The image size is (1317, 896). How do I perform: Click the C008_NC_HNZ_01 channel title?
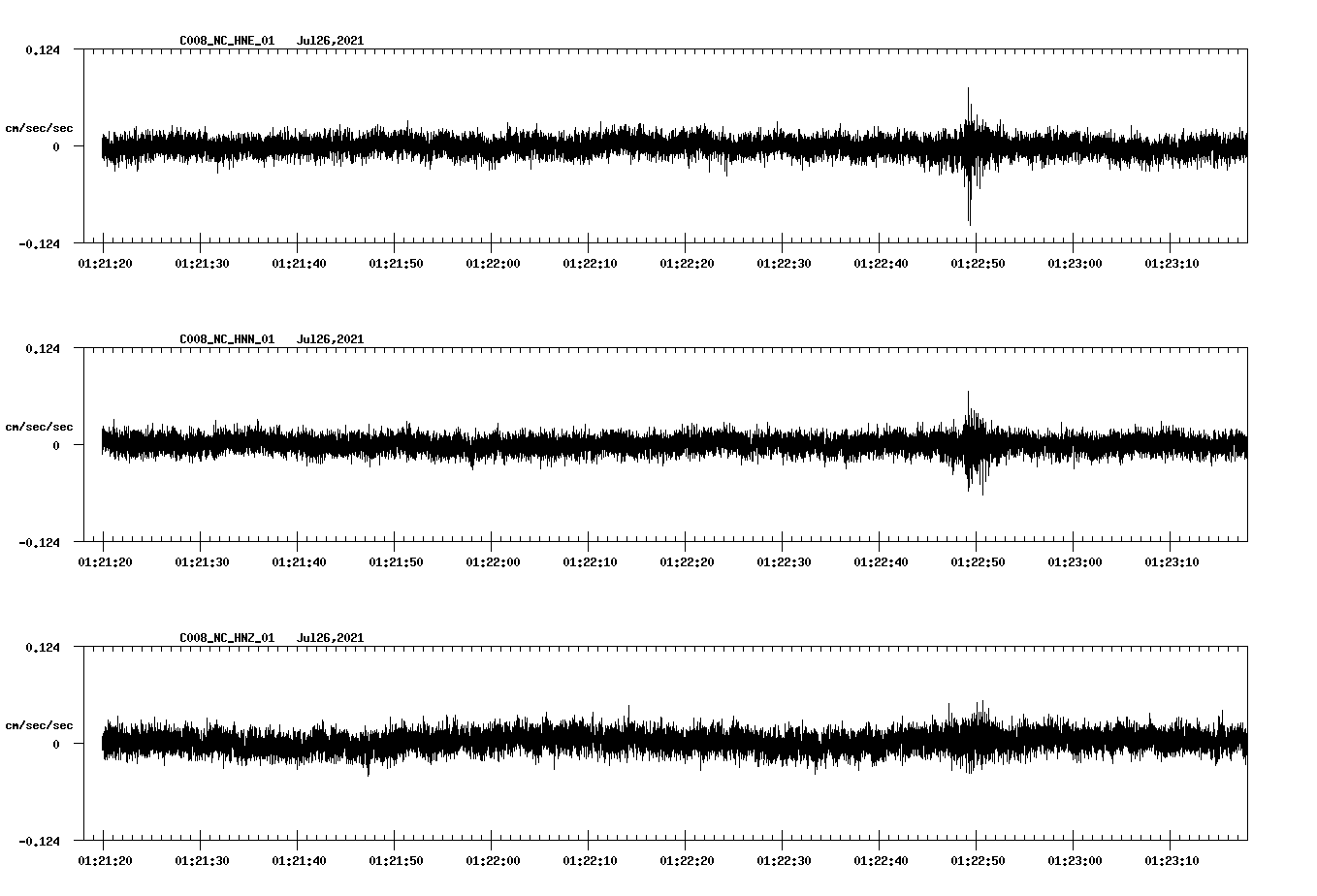pyautogui.click(x=225, y=637)
